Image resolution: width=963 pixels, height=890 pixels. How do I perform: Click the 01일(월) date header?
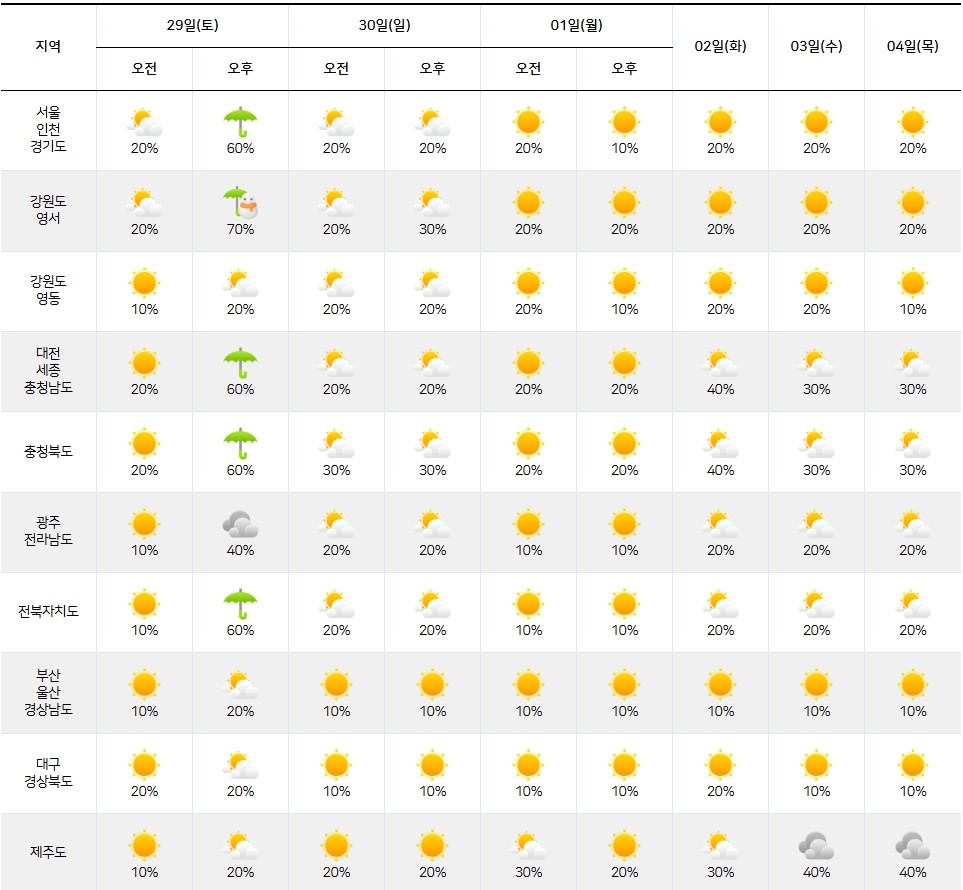pos(576,26)
